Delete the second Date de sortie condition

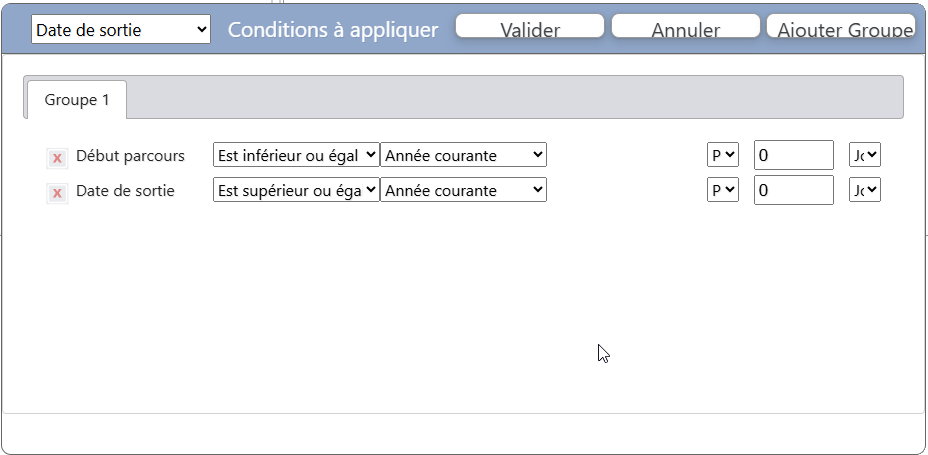[x=57, y=193]
